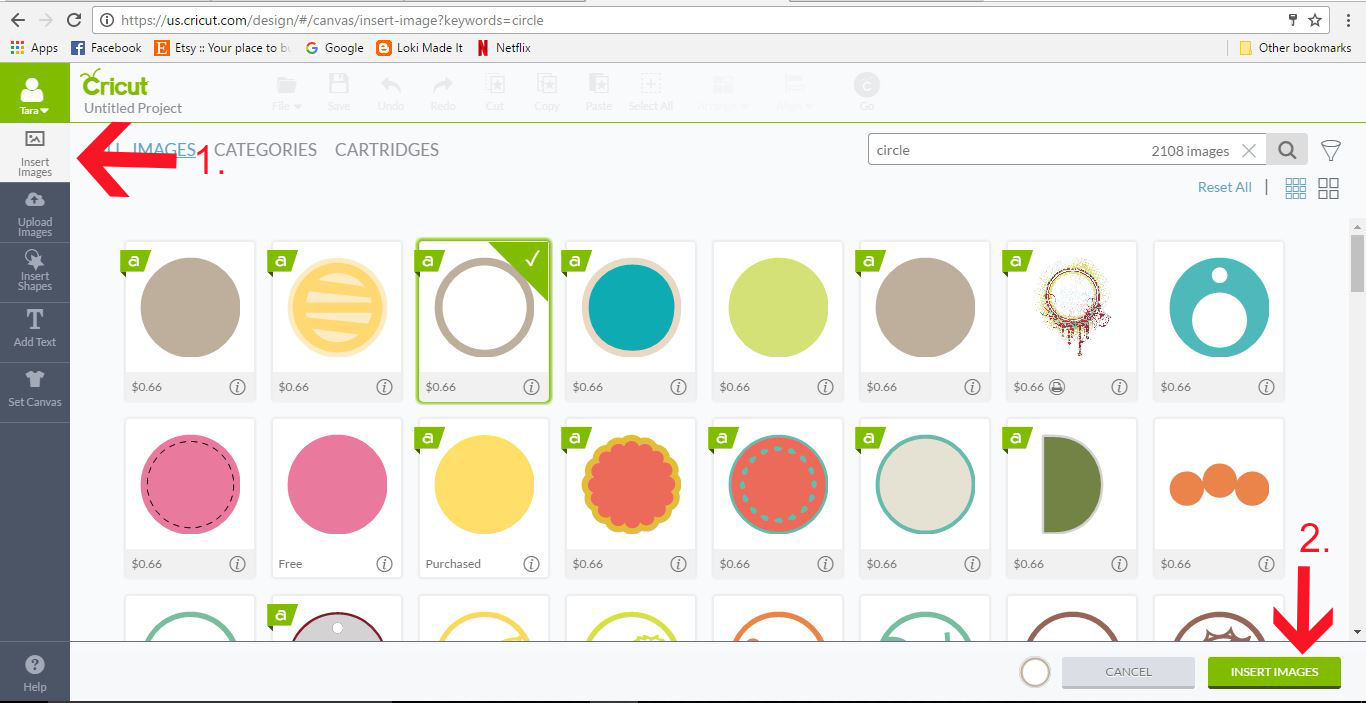Open the Cartridges tab
Screen dimensions: 1366x703
(x=387, y=150)
